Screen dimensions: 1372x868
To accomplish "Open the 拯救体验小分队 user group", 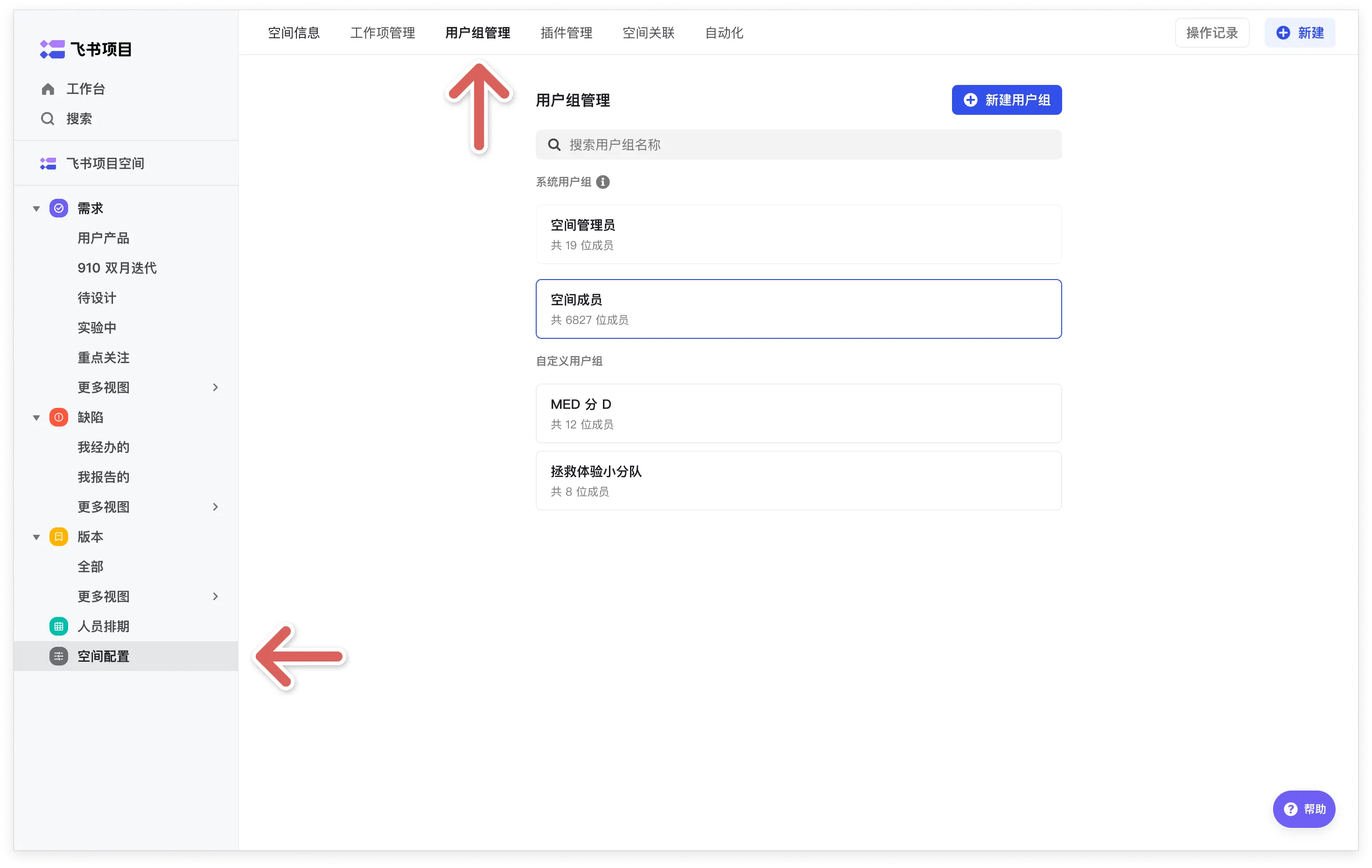I will pos(798,481).
